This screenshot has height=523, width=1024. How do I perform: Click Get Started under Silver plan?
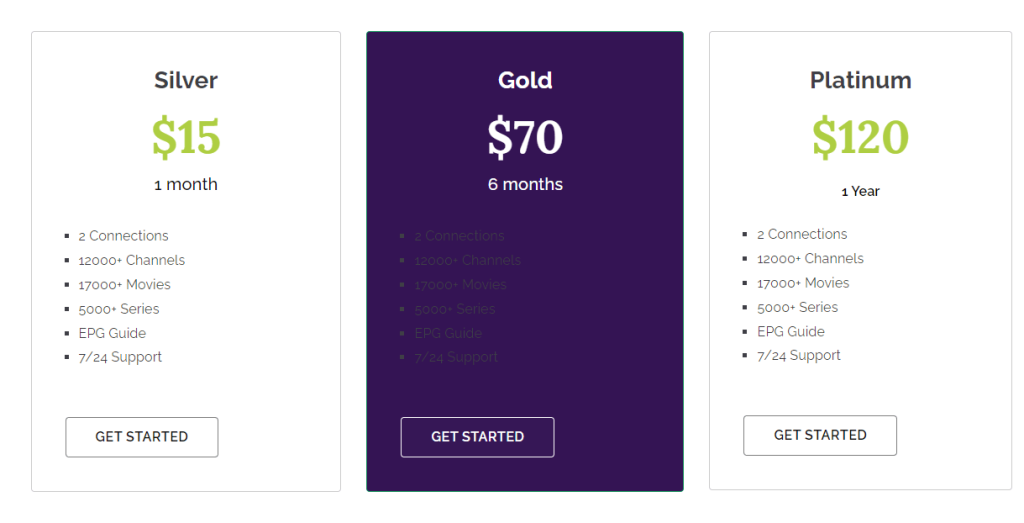pos(142,437)
